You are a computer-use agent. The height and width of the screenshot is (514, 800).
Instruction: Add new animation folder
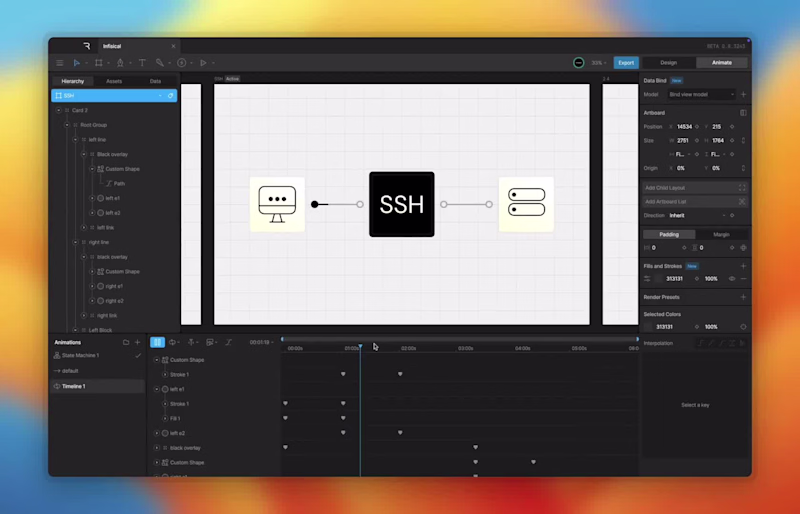(126, 342)
